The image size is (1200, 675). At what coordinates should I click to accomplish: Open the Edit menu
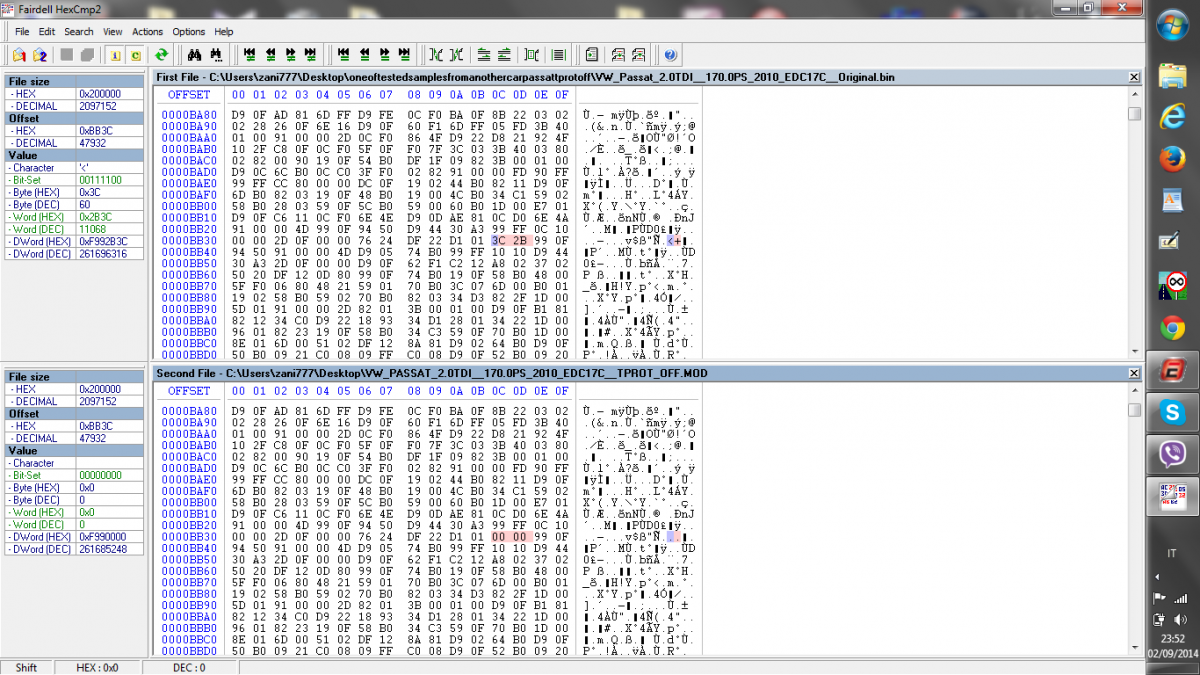click(x=47, y=32)
